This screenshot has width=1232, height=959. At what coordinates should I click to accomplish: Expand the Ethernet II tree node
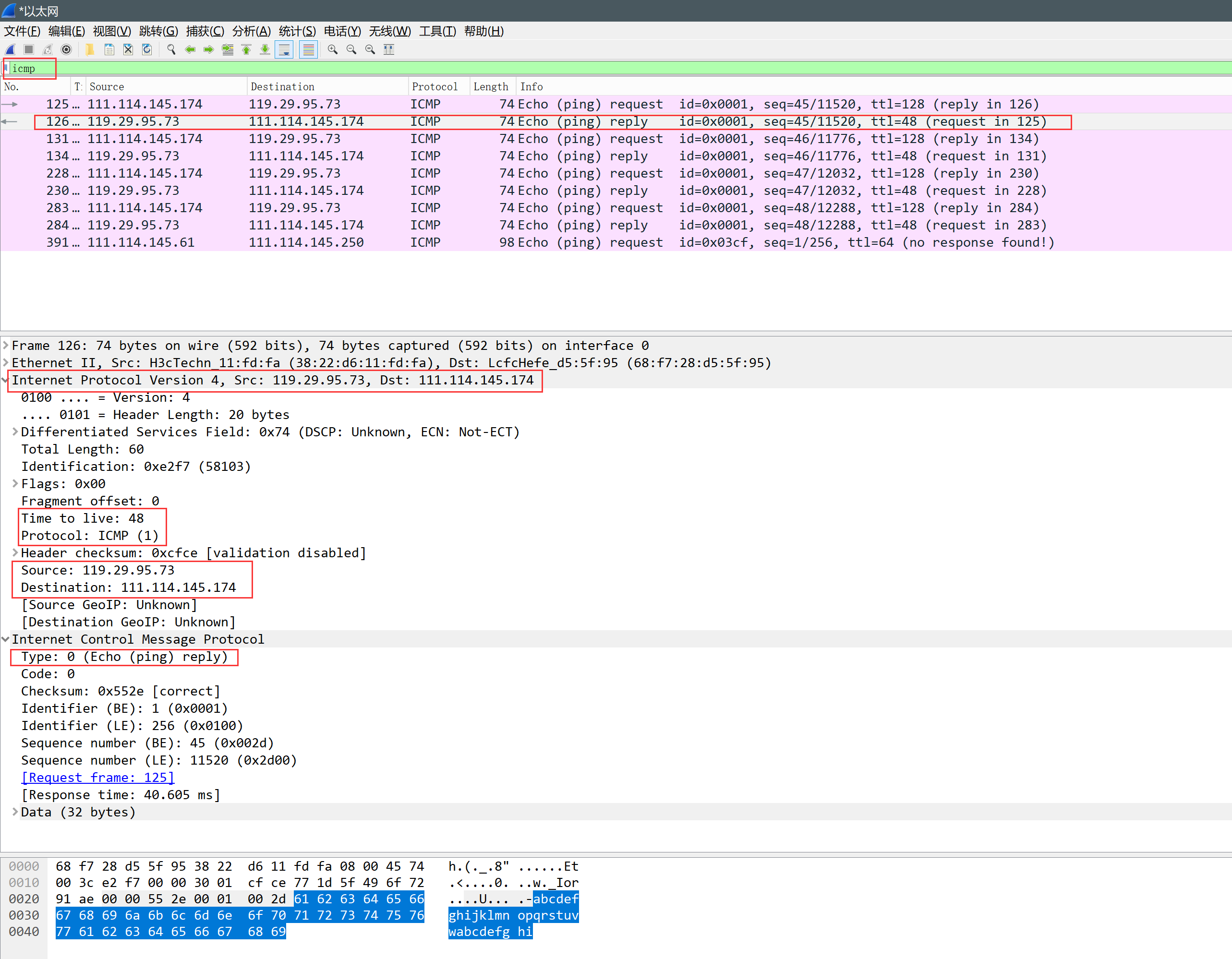click(x=6, y=362)
